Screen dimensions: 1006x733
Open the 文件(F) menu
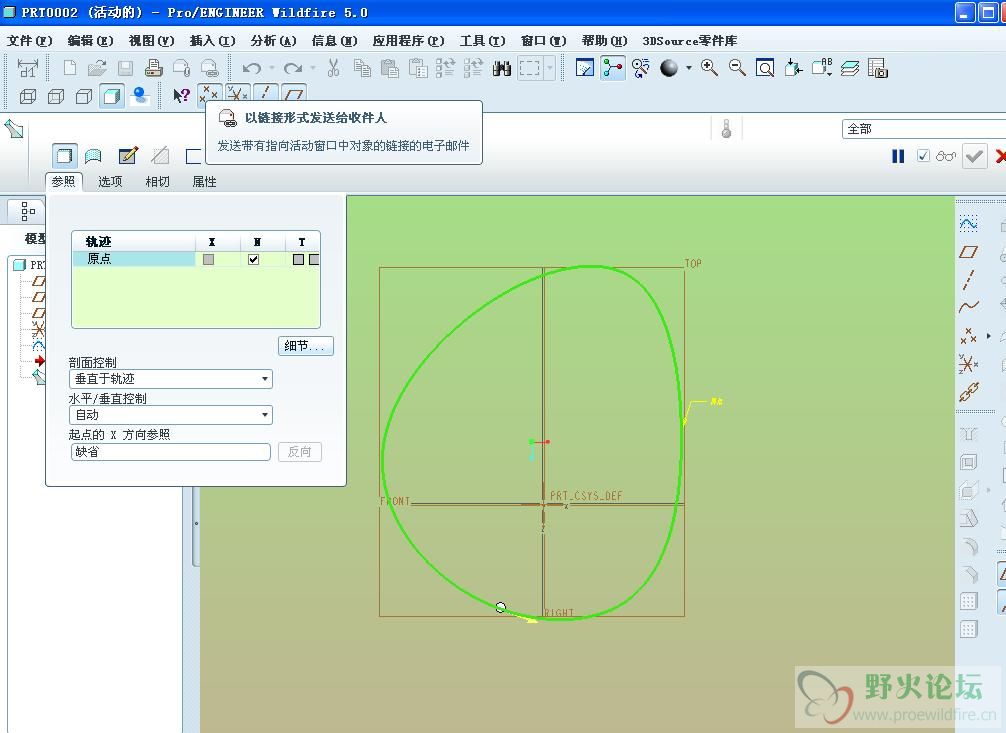30,40
